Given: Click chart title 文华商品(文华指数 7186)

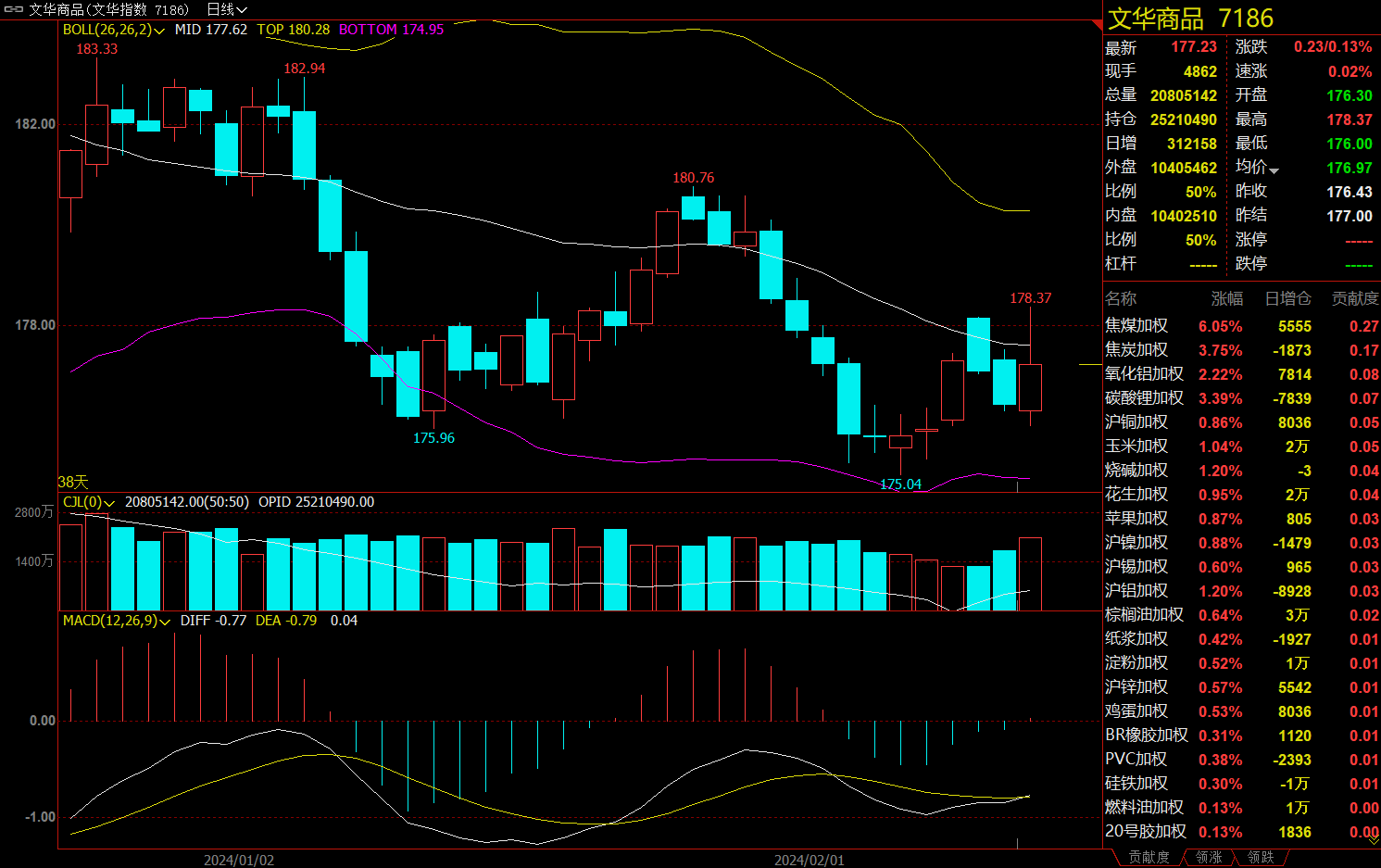Looking at the screenshot, I should pos(108,9).
